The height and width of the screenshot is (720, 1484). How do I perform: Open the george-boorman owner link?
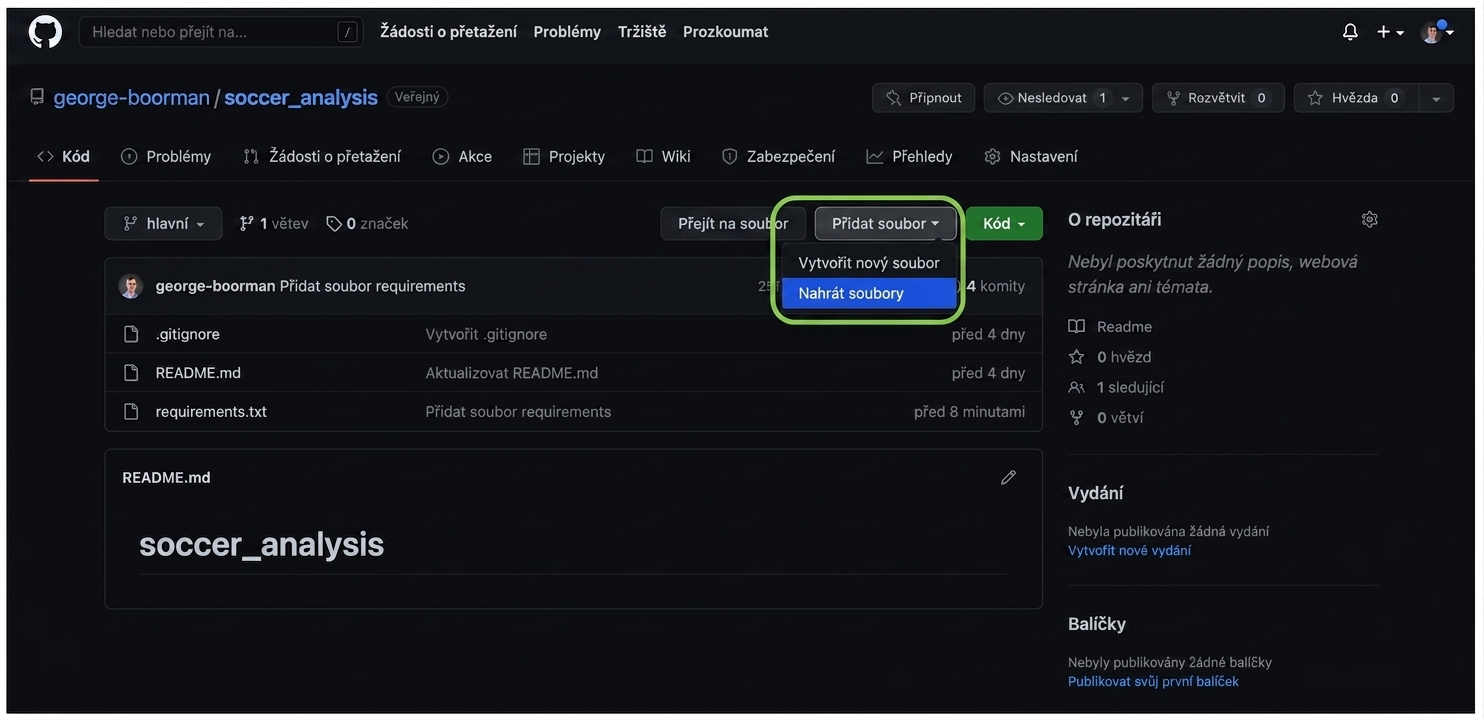coord(132,97)
